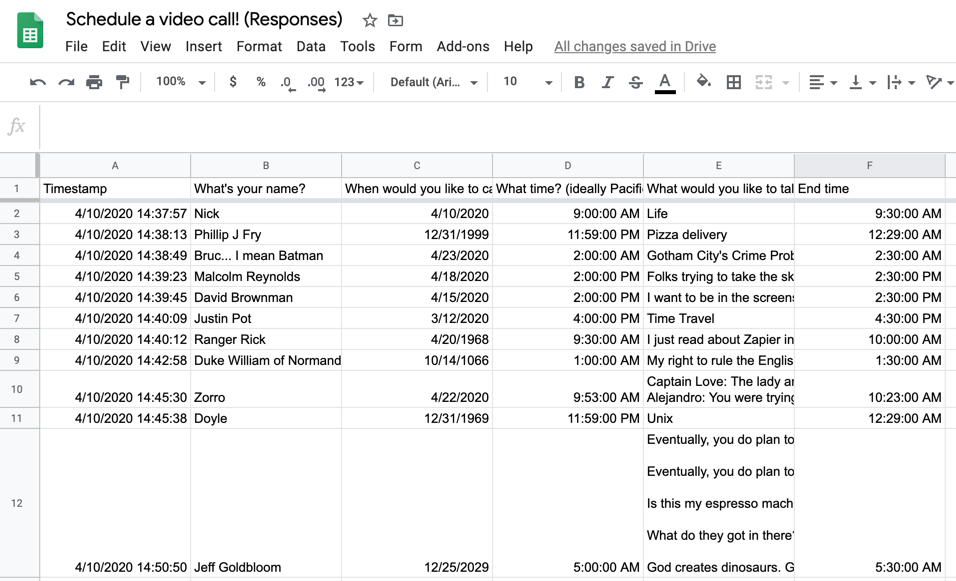
Task: Undo the last action
Action: [x=38, y=82]
